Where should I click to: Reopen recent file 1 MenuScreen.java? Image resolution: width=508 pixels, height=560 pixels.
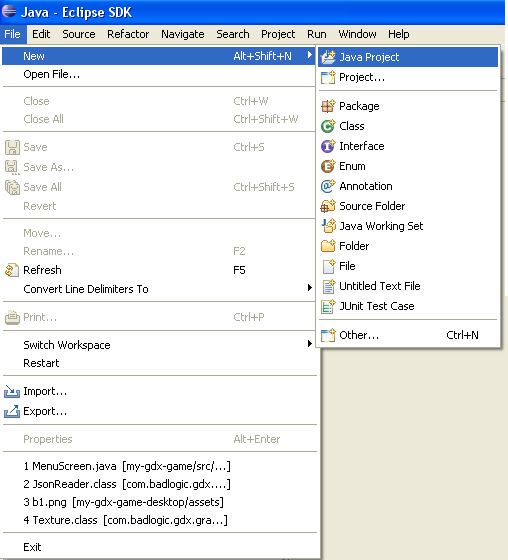click(x=127, y=466)
